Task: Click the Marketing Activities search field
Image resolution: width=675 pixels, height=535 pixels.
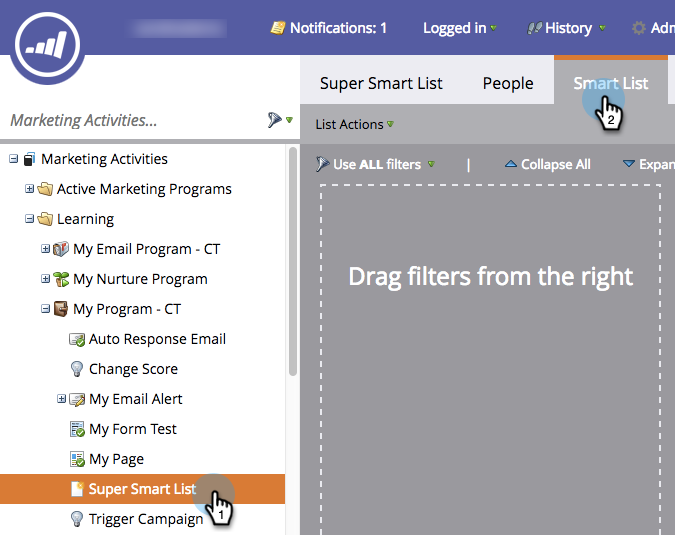Action: 133,120
